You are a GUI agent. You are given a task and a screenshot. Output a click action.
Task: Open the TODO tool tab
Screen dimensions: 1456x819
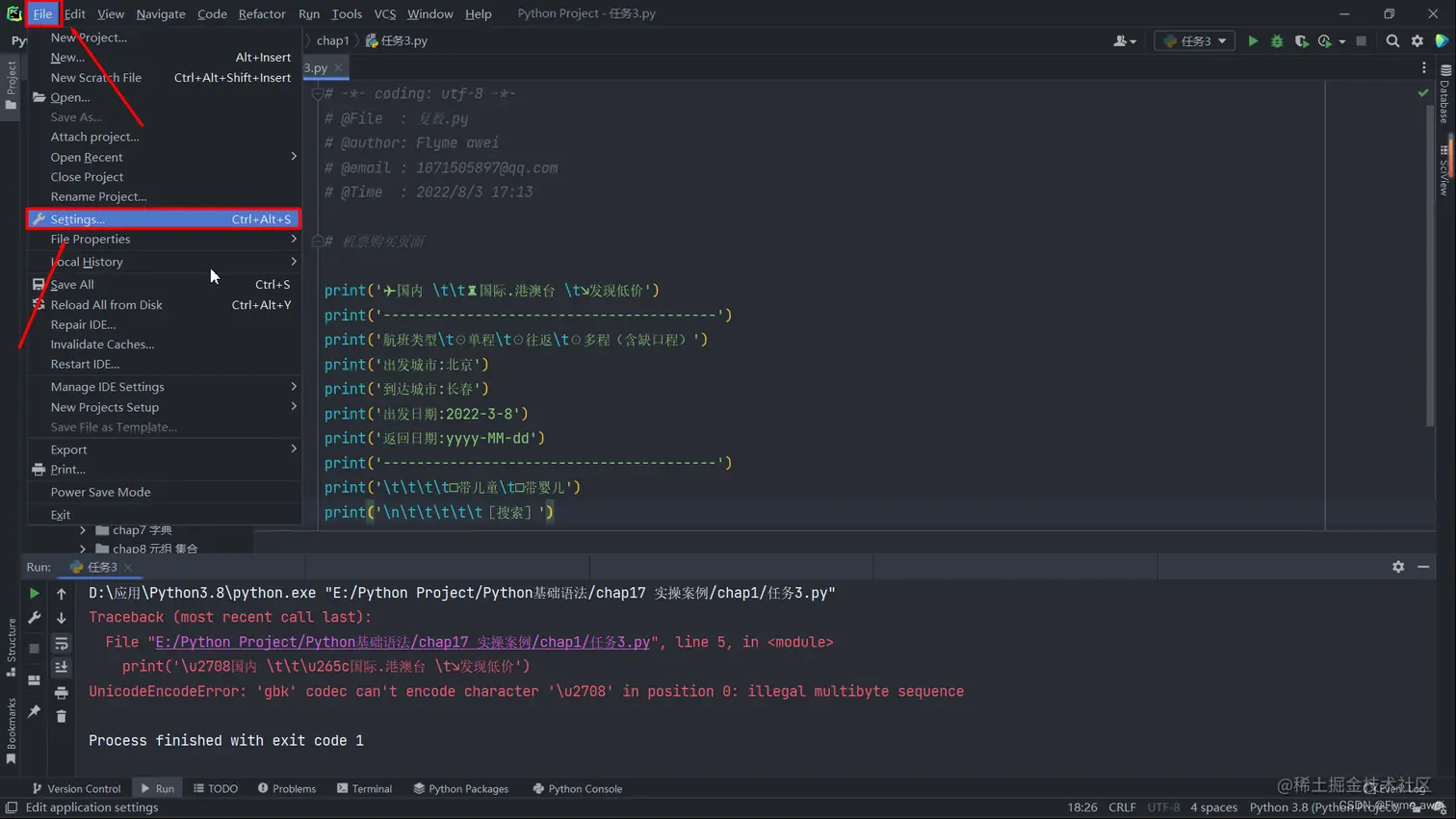(216, 788)
